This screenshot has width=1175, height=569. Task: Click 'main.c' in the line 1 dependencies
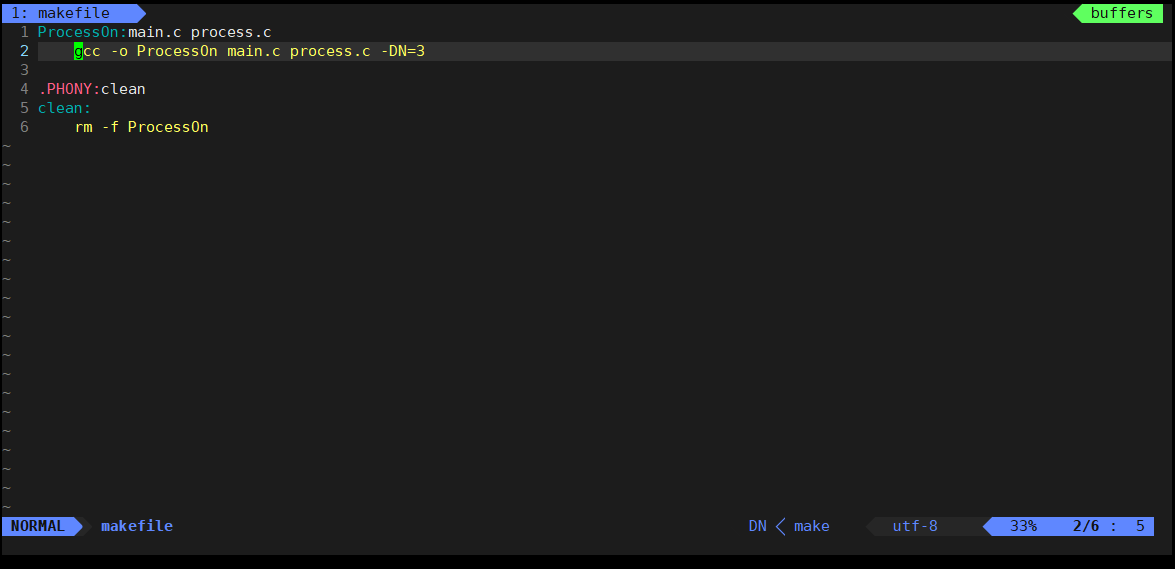155,32
